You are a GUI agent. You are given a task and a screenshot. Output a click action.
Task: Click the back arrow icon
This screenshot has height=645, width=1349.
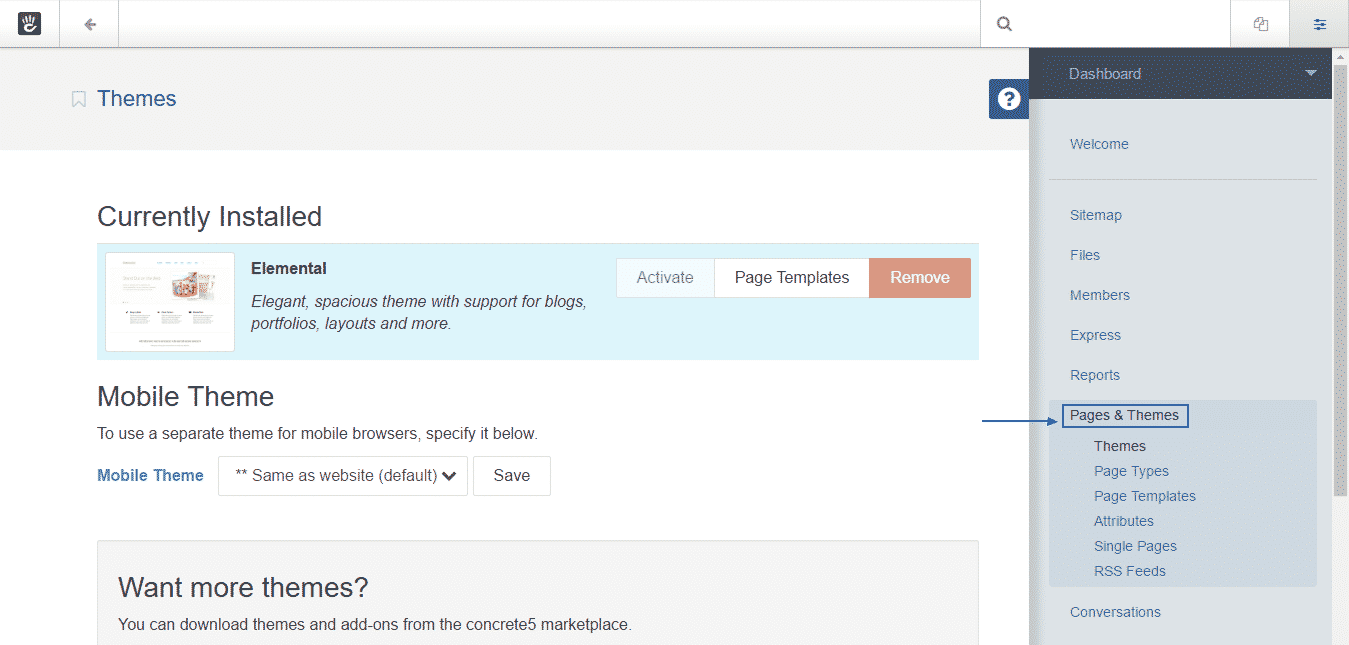point(90,24)
